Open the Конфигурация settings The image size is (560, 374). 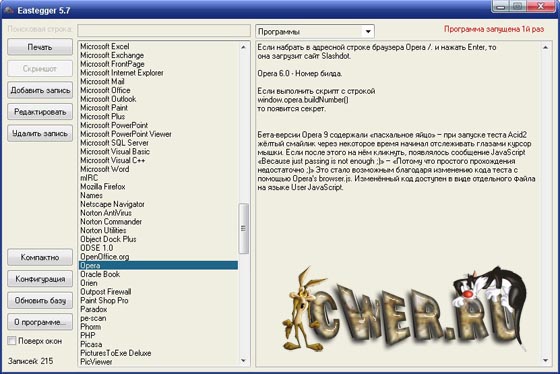(x=40, y=279)
